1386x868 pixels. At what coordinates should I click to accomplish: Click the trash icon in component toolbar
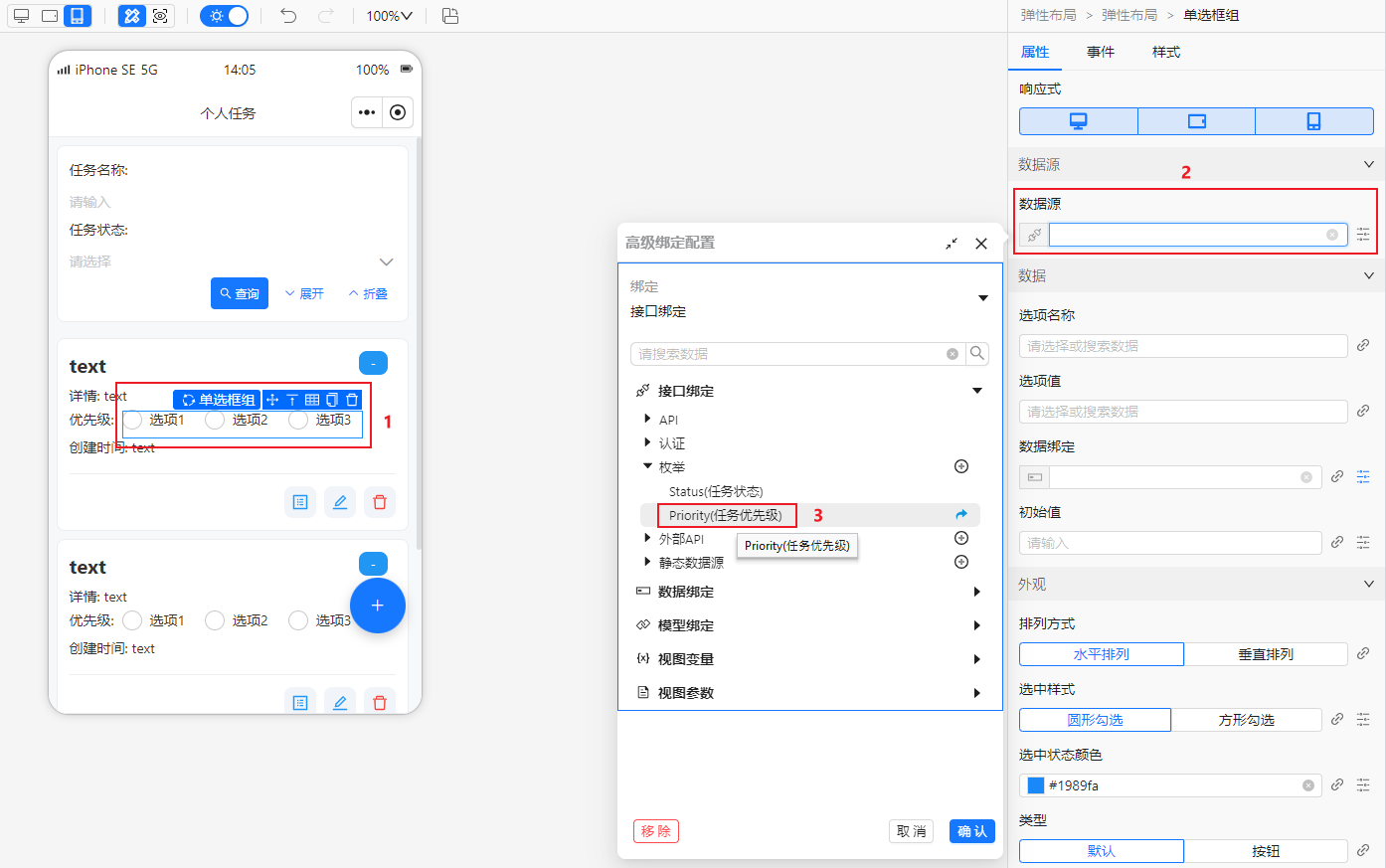coord(353,400)
